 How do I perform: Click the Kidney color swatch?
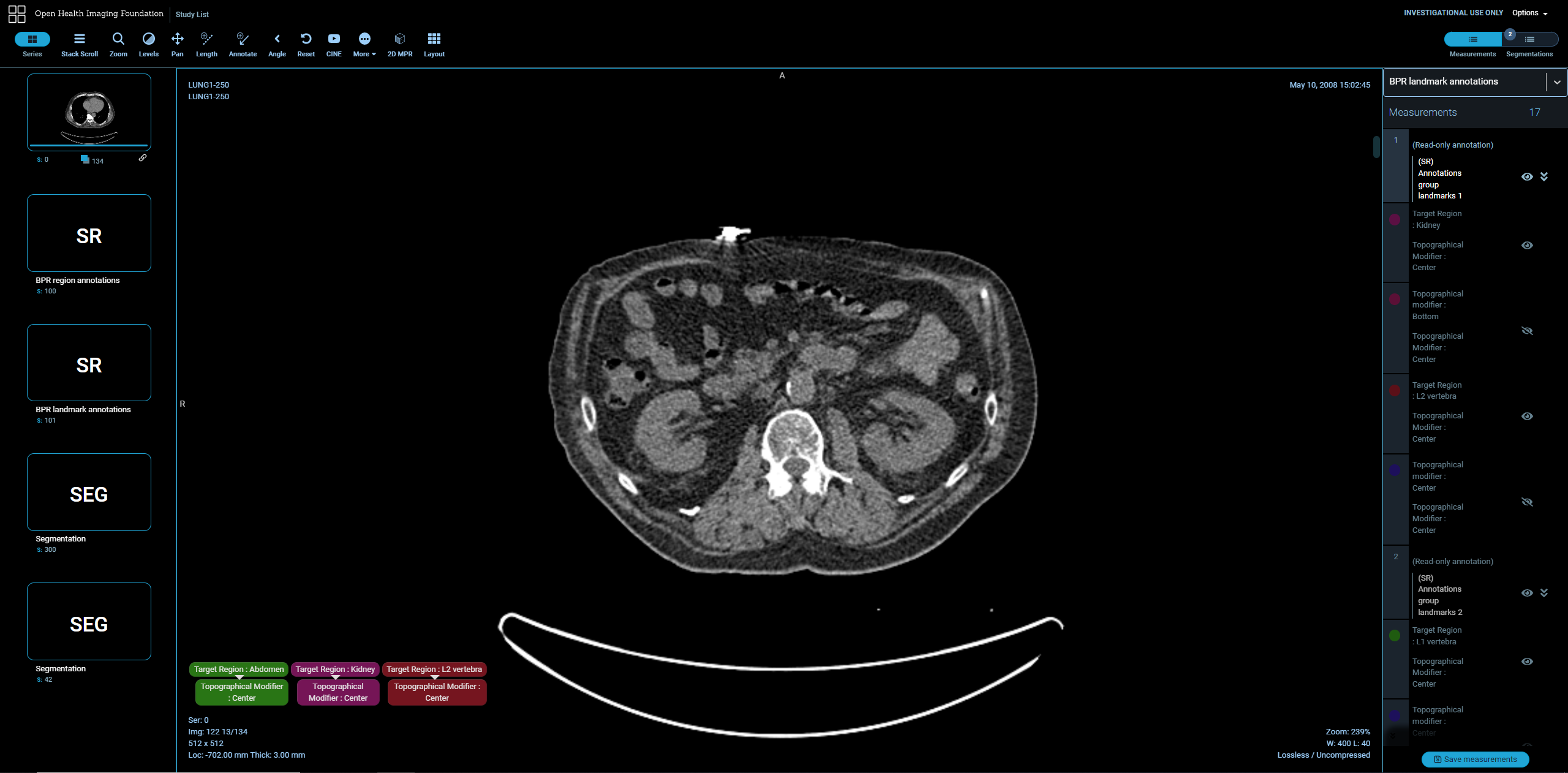coord(1395,220)
